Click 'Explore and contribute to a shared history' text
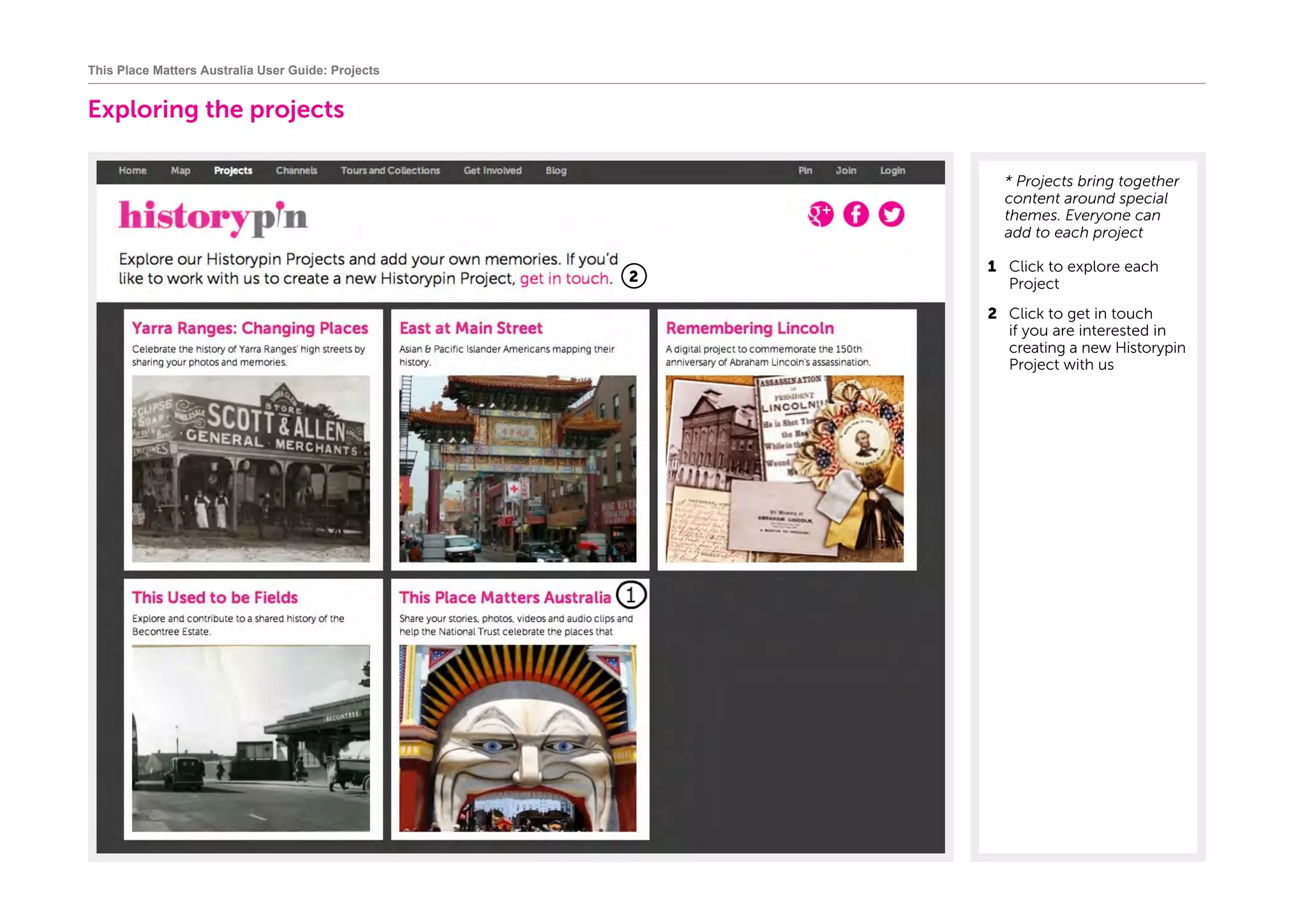The height and width of the screenshot is (924, 1307). tap(238, 625)
